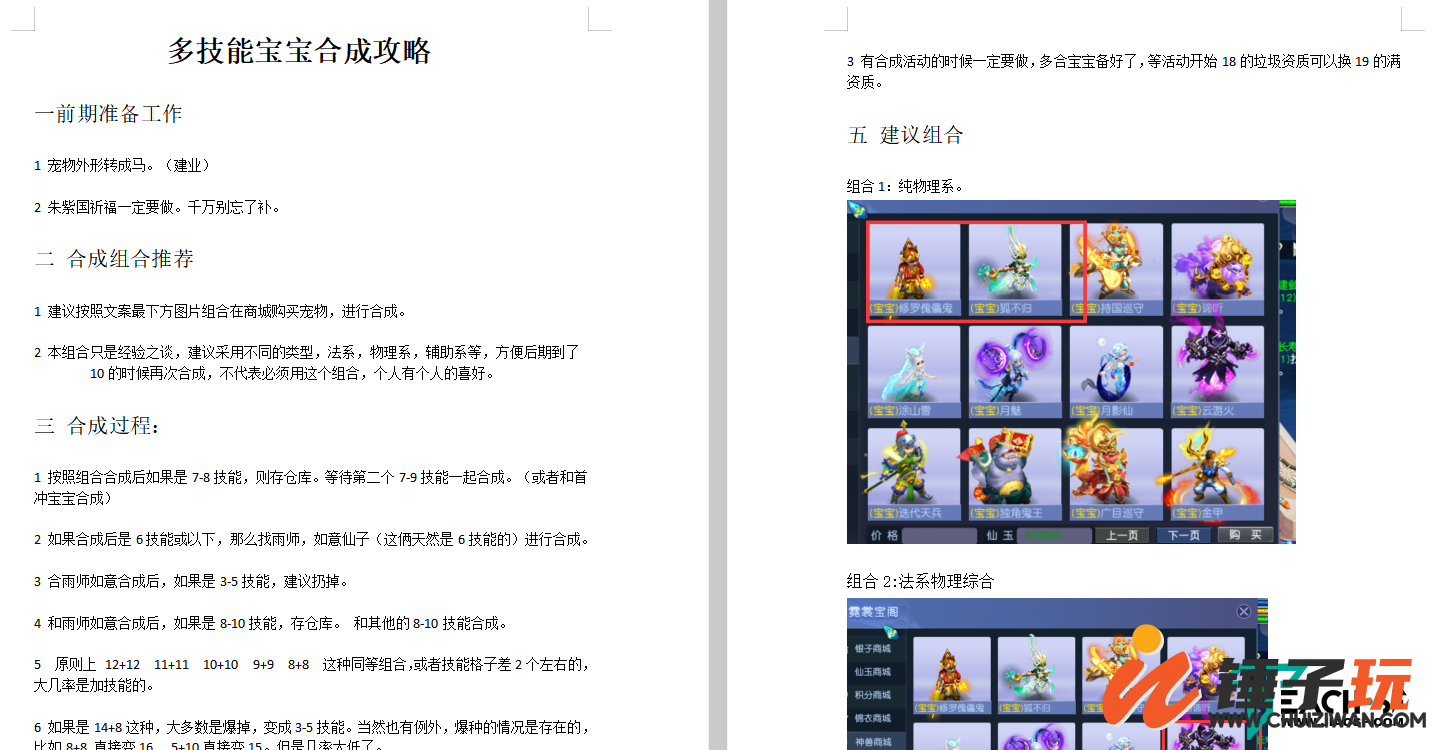Pick 独角鬼王 pet in the shop grid
Image resolution: width=1443 pixels, height=750 pixels.
pos(1015,474)
